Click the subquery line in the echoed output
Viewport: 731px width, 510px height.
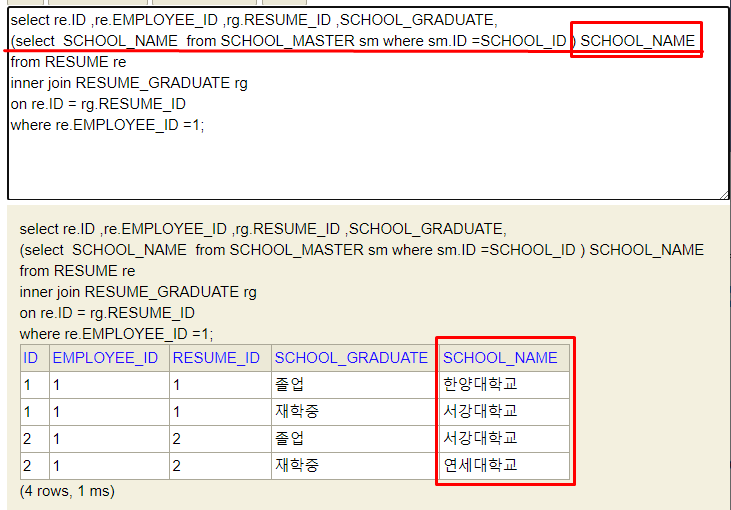(362, 250)
